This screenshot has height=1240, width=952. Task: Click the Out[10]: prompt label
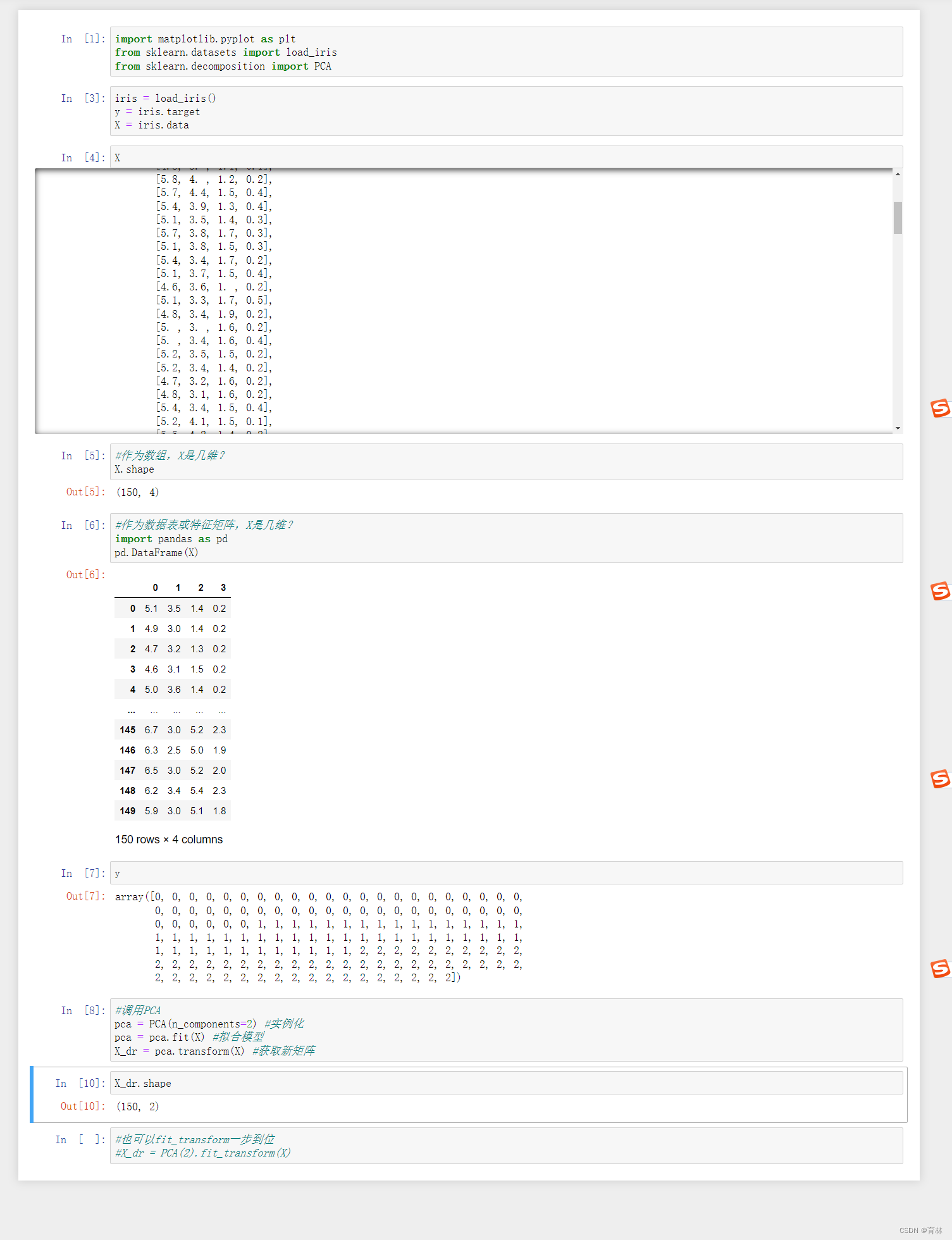(82, 1107)
